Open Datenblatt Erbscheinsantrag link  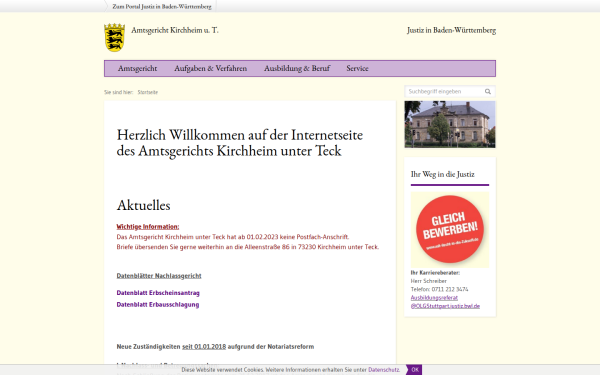click(158, 293)
